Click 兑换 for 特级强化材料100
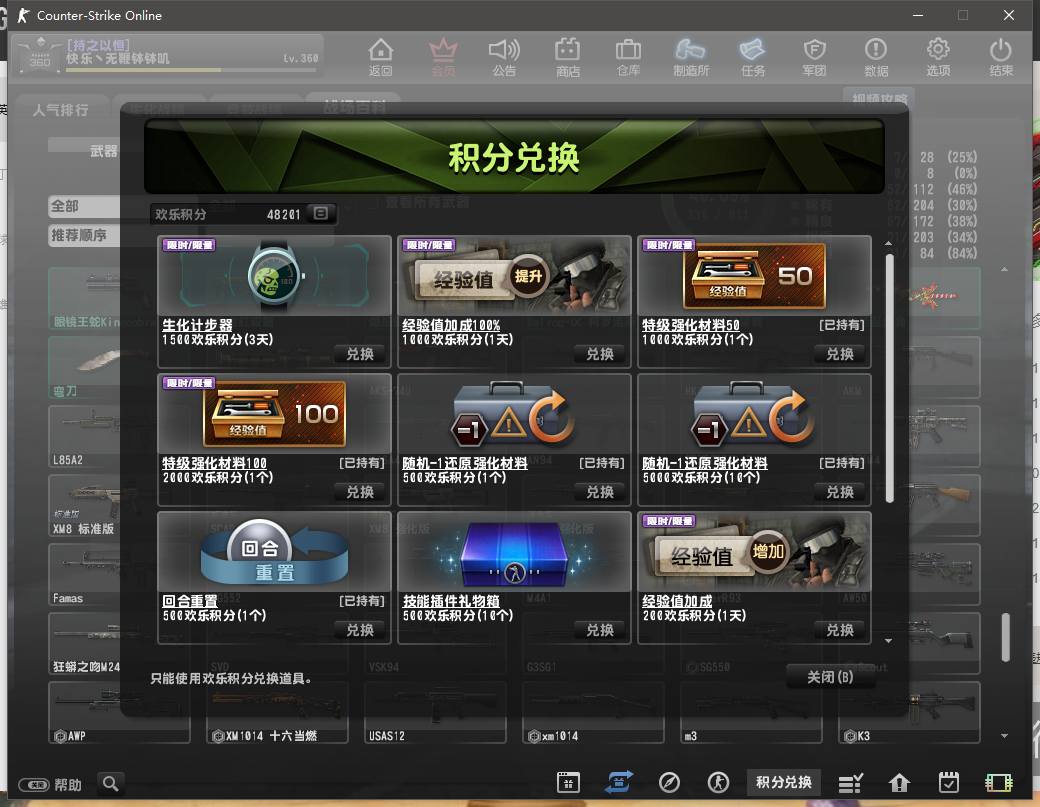 pyautogui.click(x=360, y=492)
